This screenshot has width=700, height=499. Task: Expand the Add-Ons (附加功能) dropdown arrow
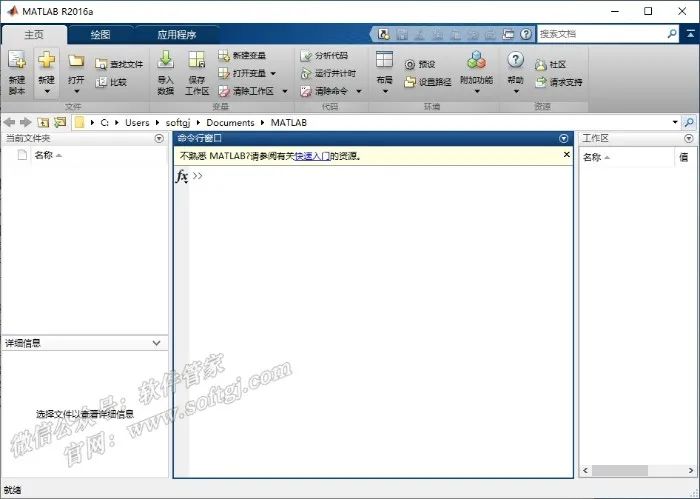476,92
